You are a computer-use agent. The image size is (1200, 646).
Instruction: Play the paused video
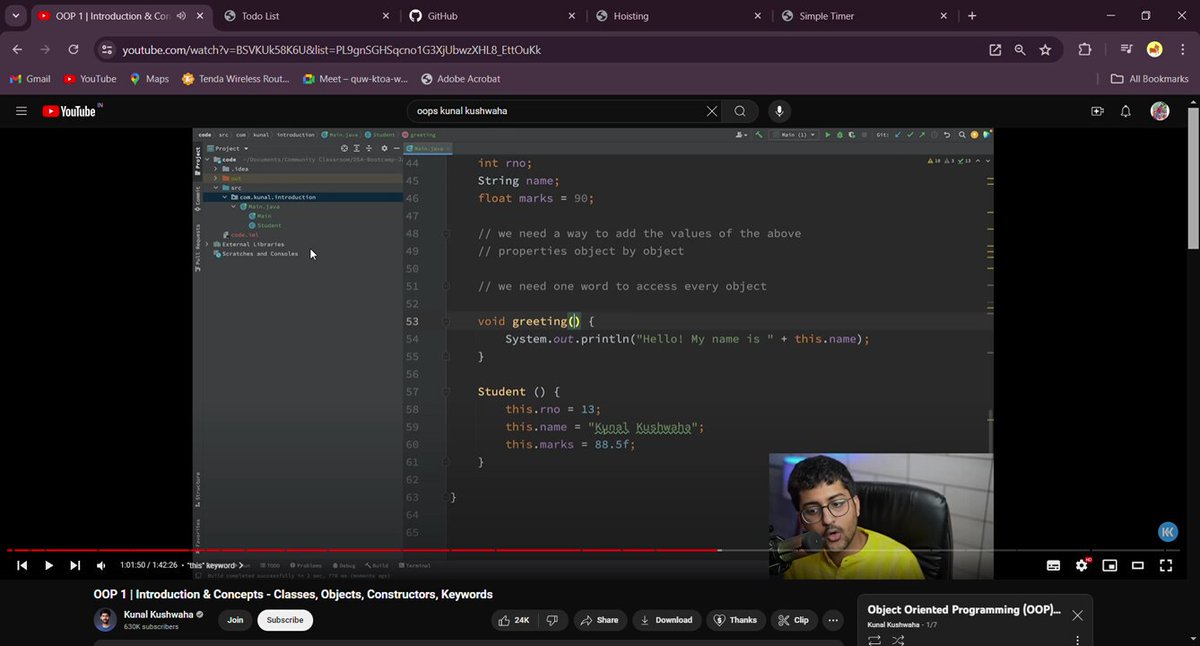pyautogui.click(x=48, y=565)
